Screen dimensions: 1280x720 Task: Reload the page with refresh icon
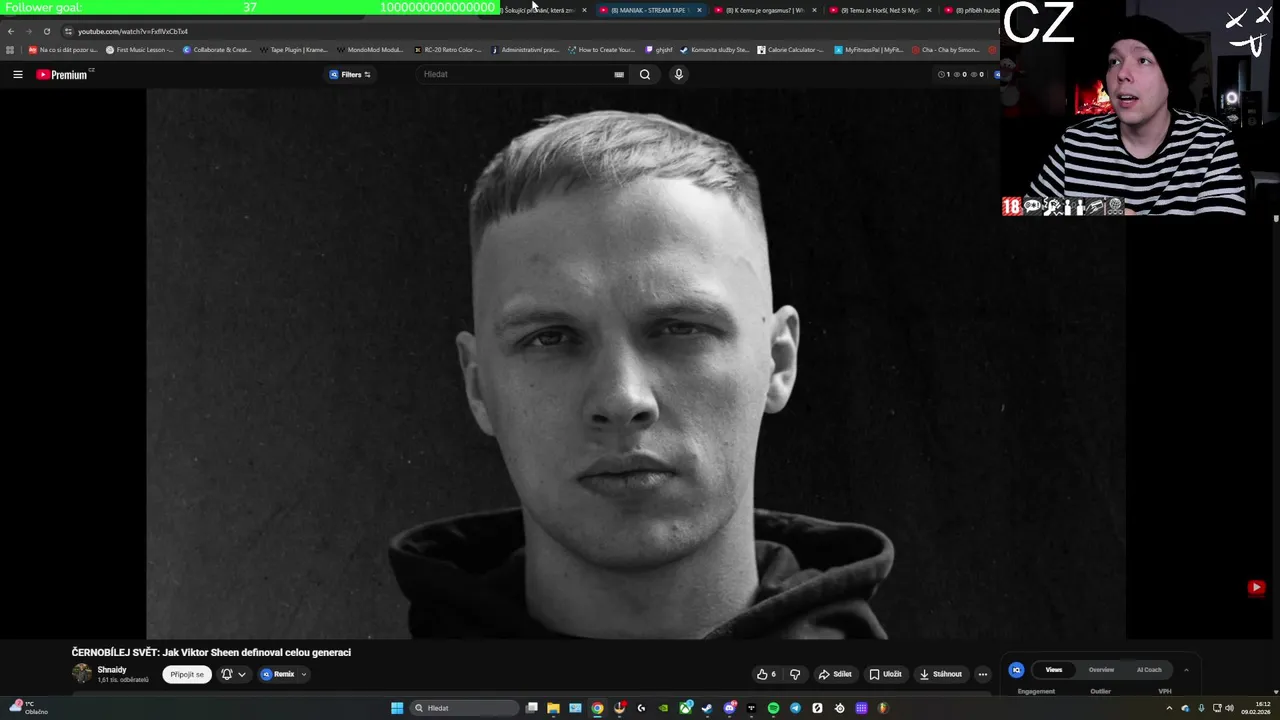[46, 31]
